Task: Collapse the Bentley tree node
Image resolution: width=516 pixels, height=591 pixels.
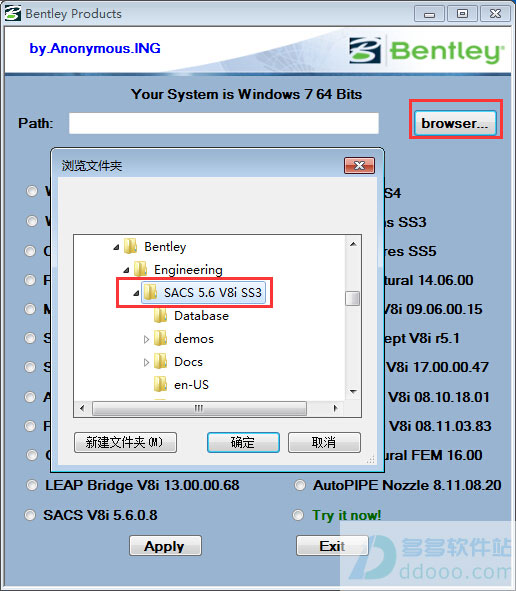Action: (116, 247)
